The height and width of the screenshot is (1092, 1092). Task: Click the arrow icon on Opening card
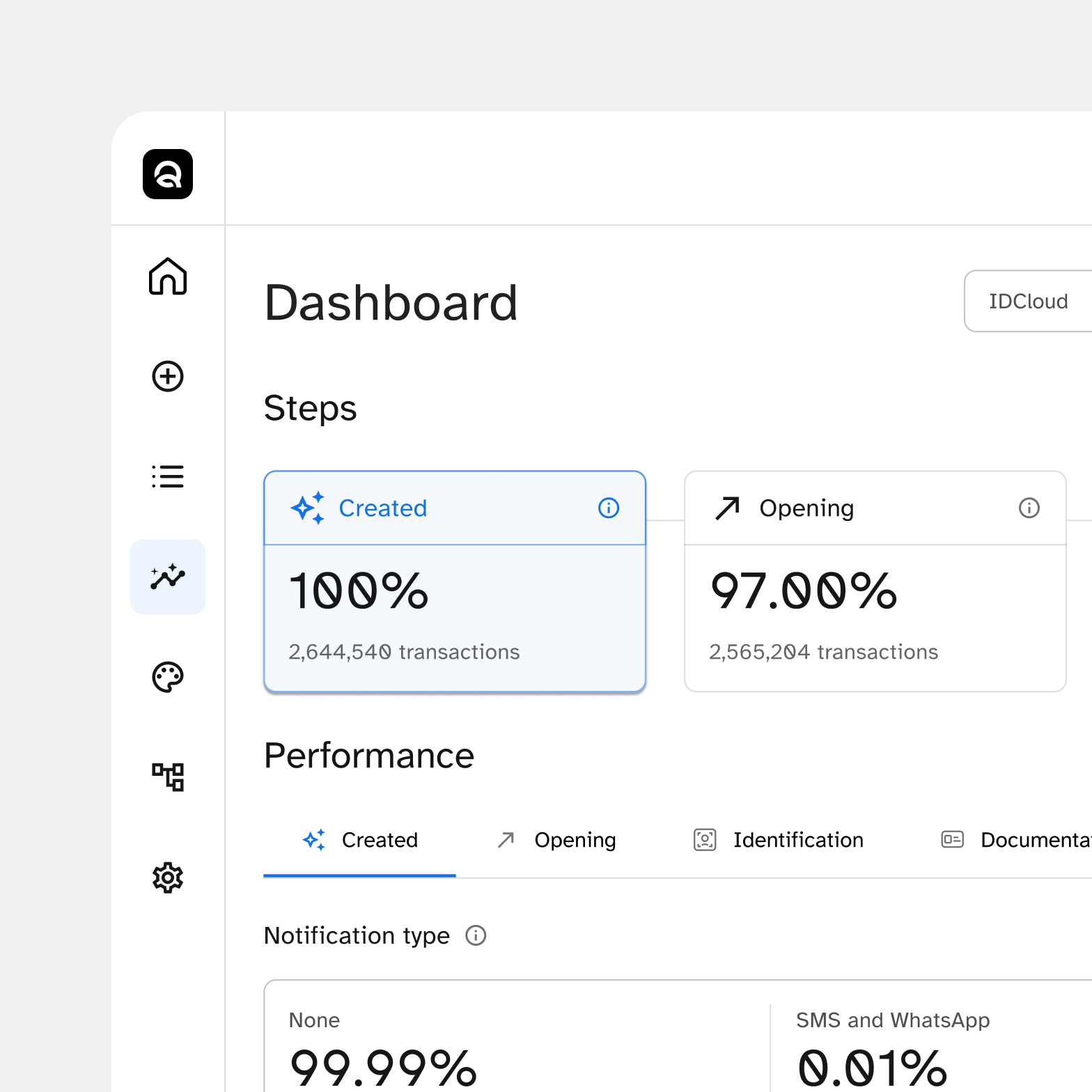click(x=728, y=508)
